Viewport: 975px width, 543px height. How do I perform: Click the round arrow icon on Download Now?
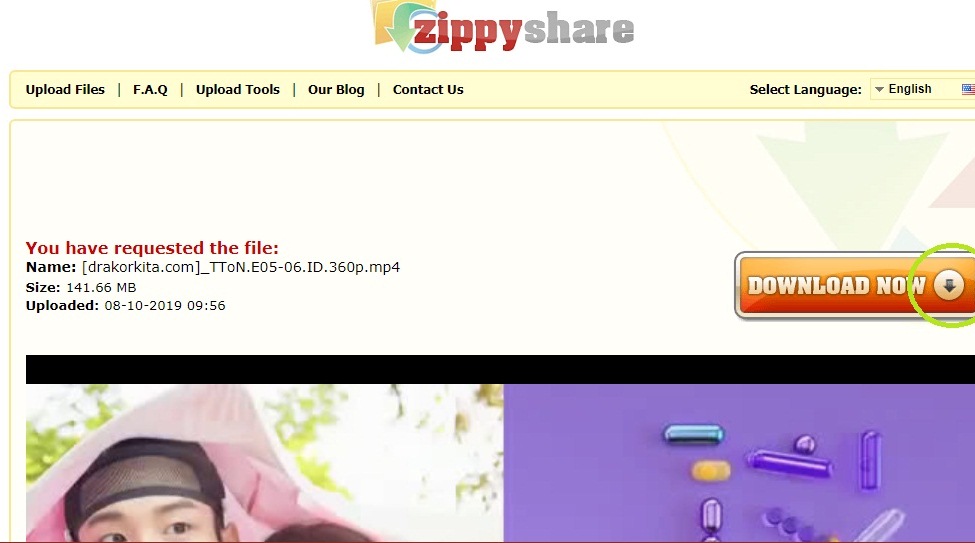(949, 285)
